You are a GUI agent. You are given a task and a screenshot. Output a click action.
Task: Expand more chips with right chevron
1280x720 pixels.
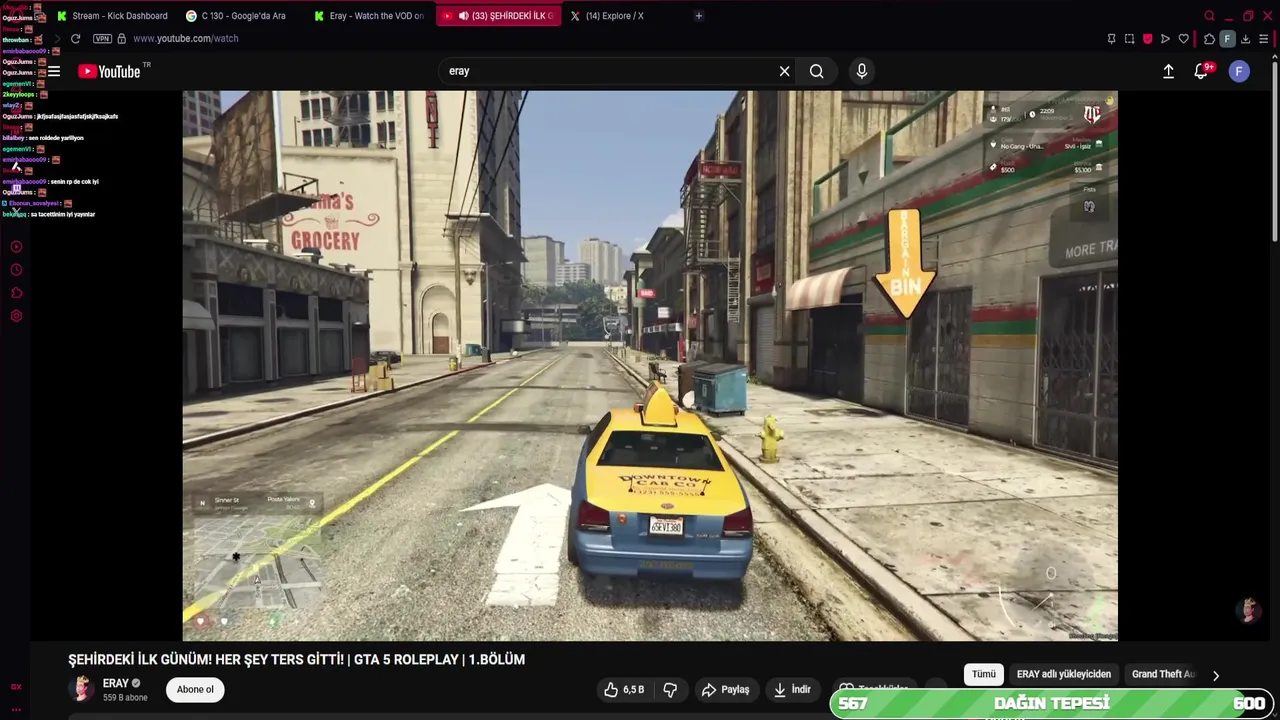(x=1216, y=675)
